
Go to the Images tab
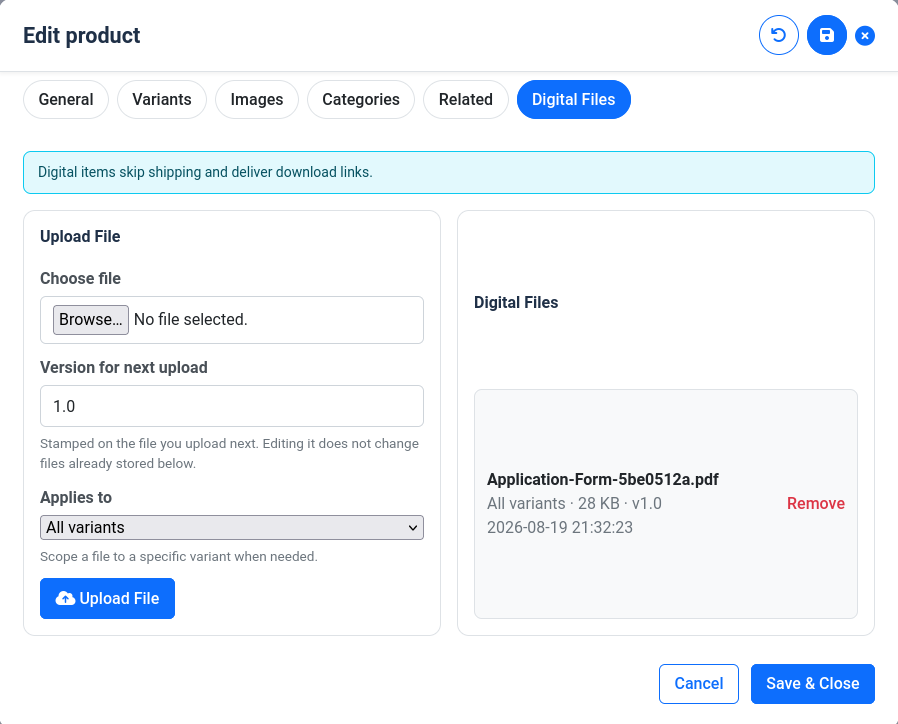click(x=257, y=100)
